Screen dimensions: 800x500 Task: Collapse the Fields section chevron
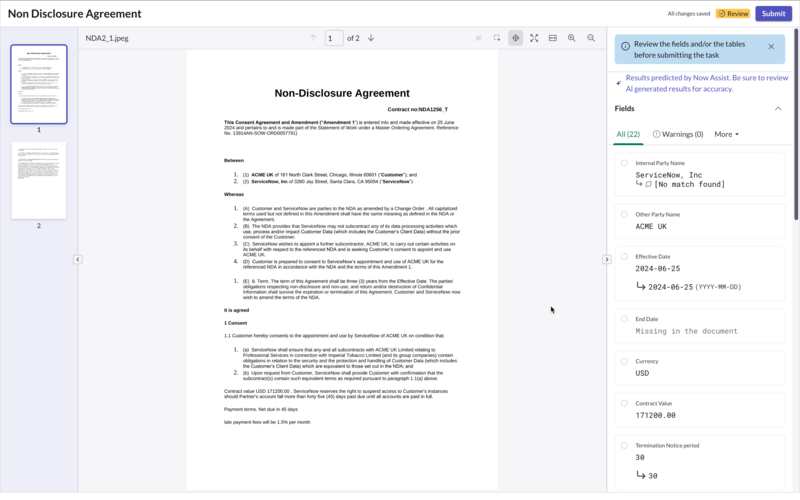click(778, 108)
